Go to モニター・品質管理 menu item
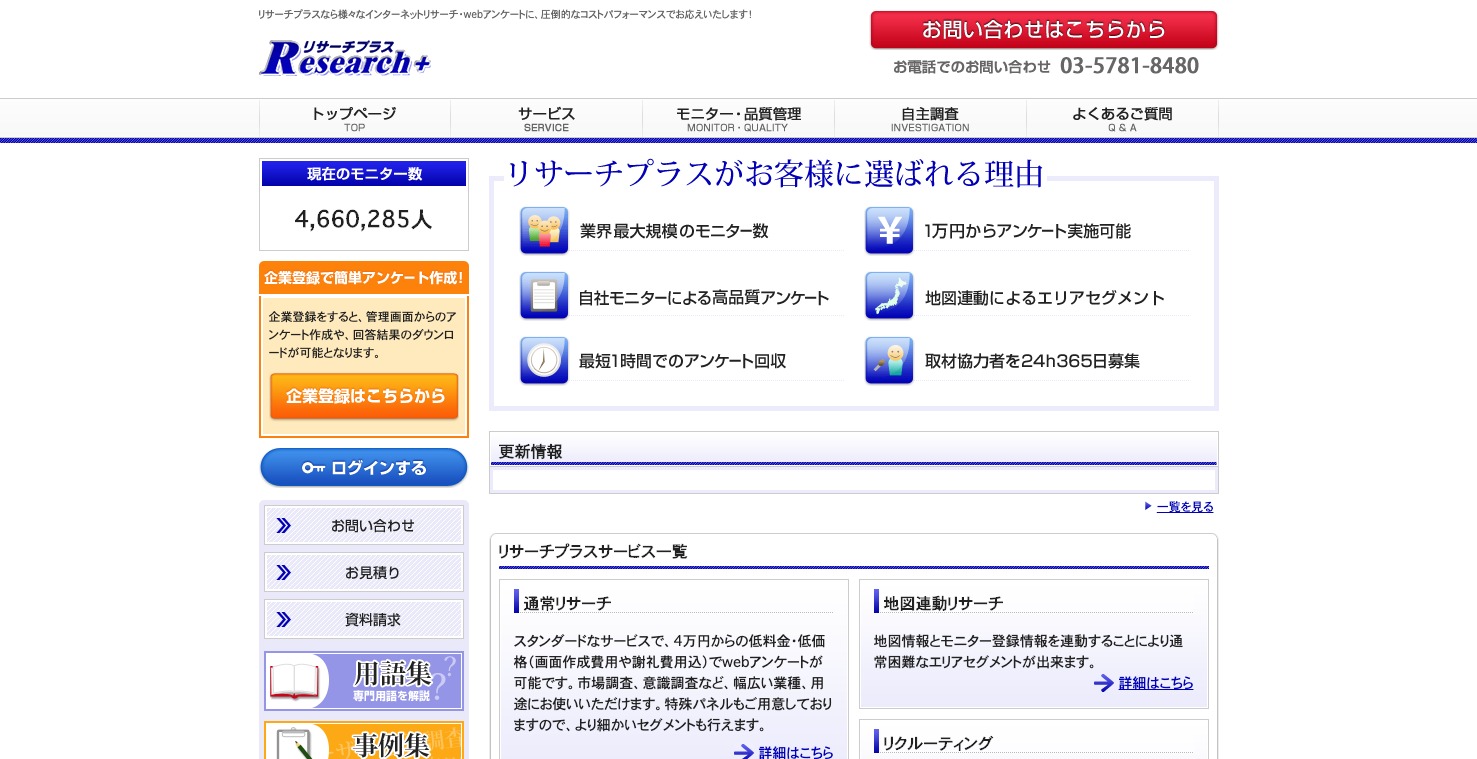The height and width of the screenshot is (759, 1477). click(738, 119)
